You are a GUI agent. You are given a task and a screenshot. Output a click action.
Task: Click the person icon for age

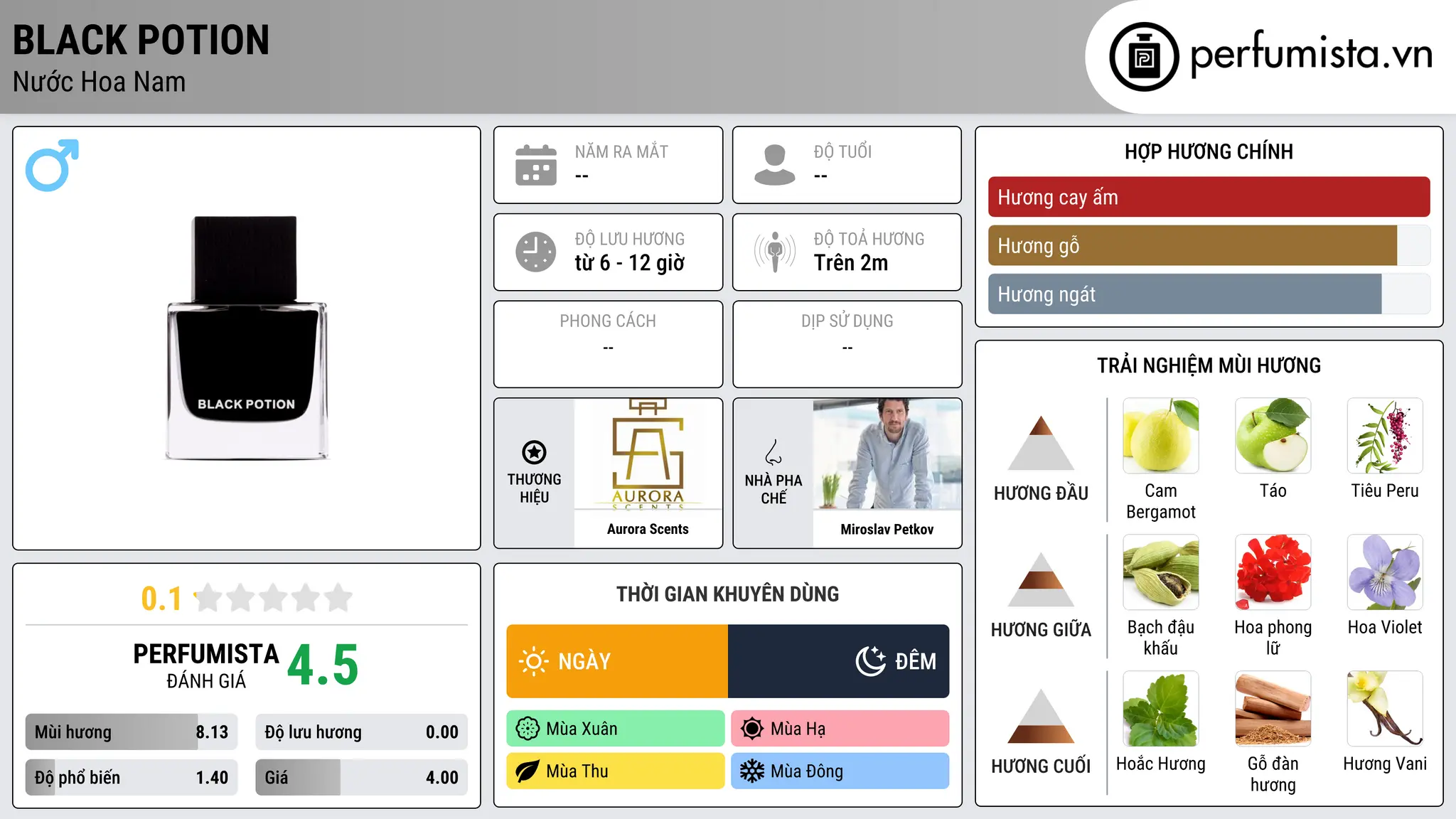click(775, 165)
